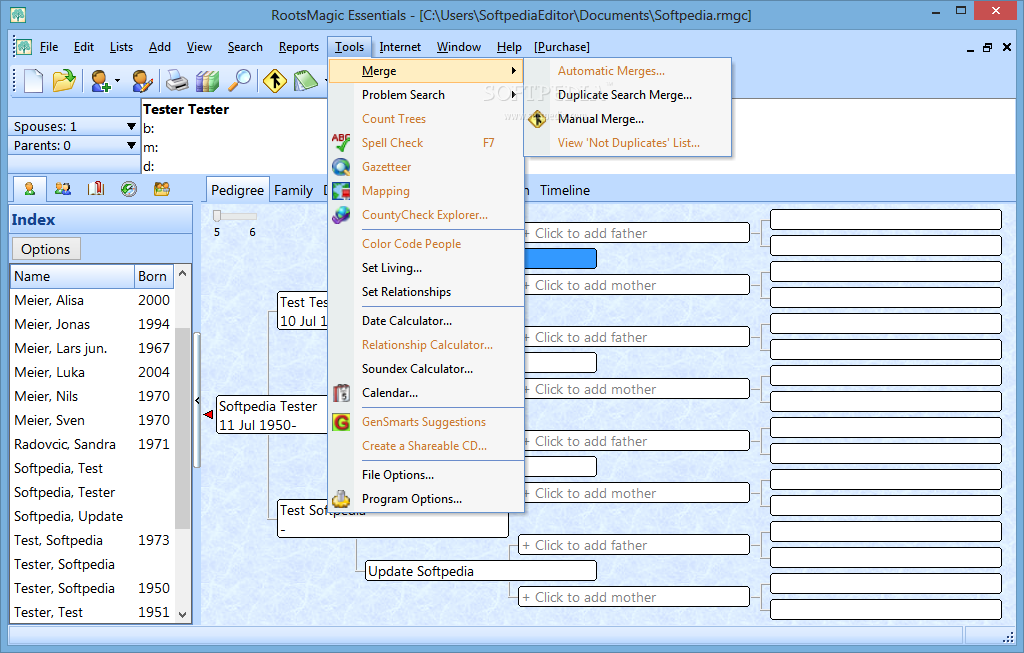Image resolution: width=1024 pixels, height=653 pixels.
Task: Click the printer icon in toolbar
Action: (176, 81)
